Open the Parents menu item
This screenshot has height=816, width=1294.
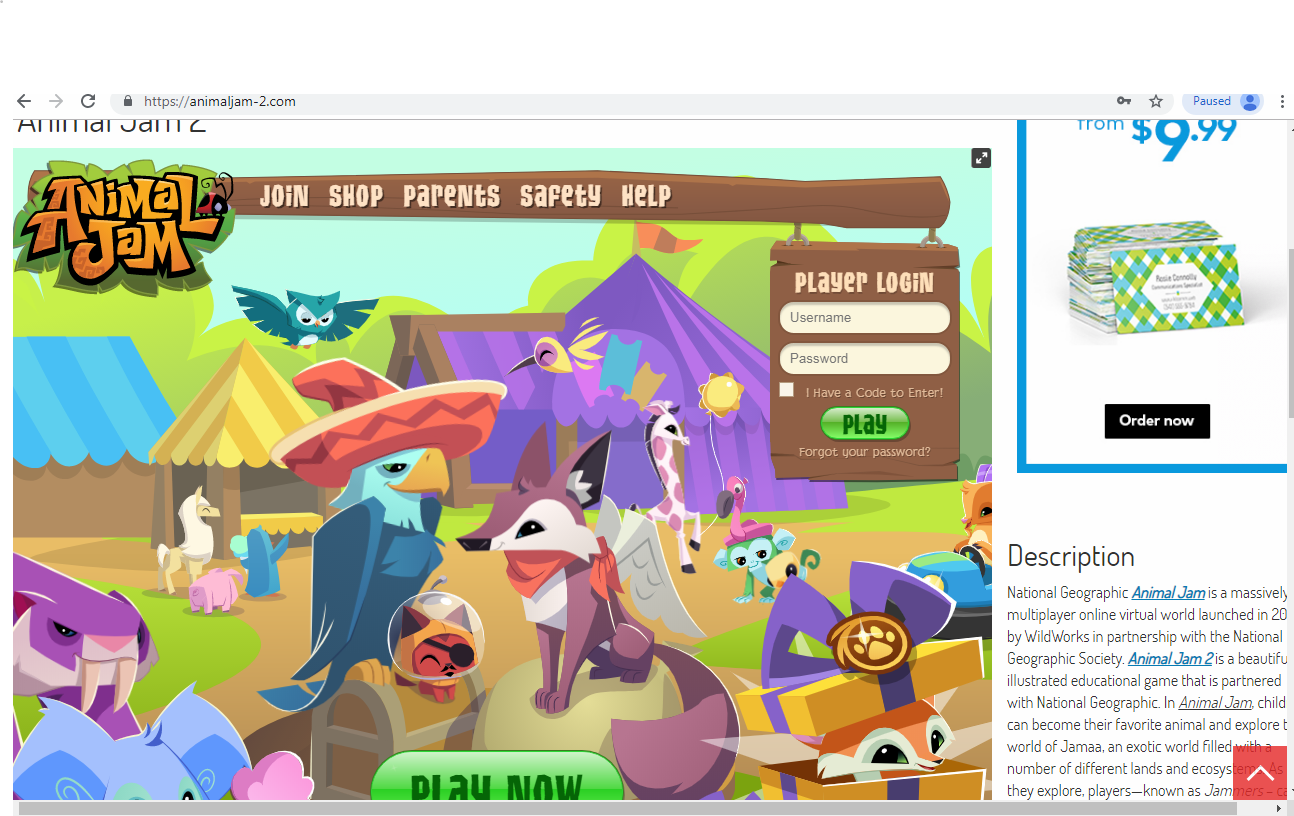(452, 196)
